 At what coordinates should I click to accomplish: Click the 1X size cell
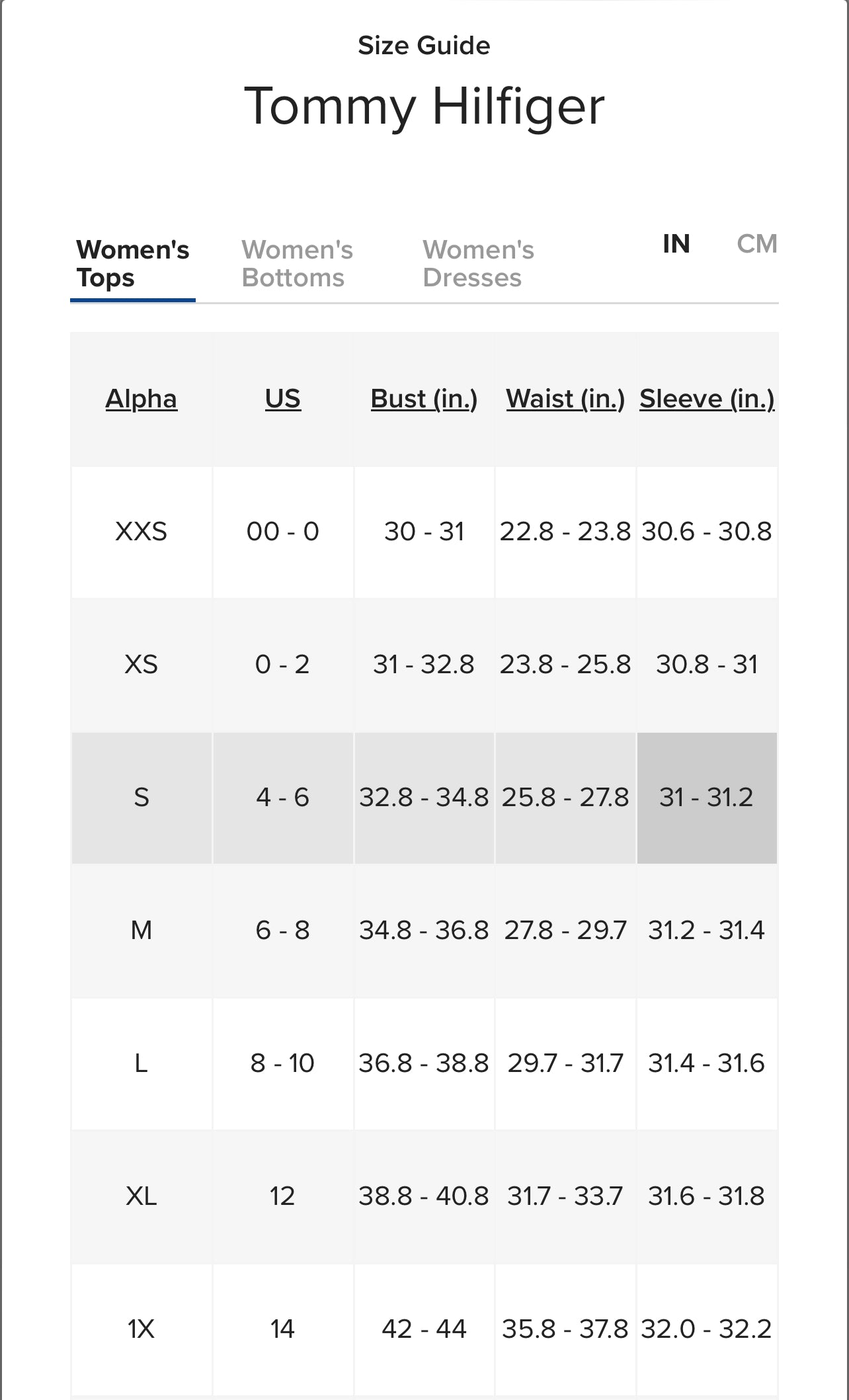point(141,1329)
